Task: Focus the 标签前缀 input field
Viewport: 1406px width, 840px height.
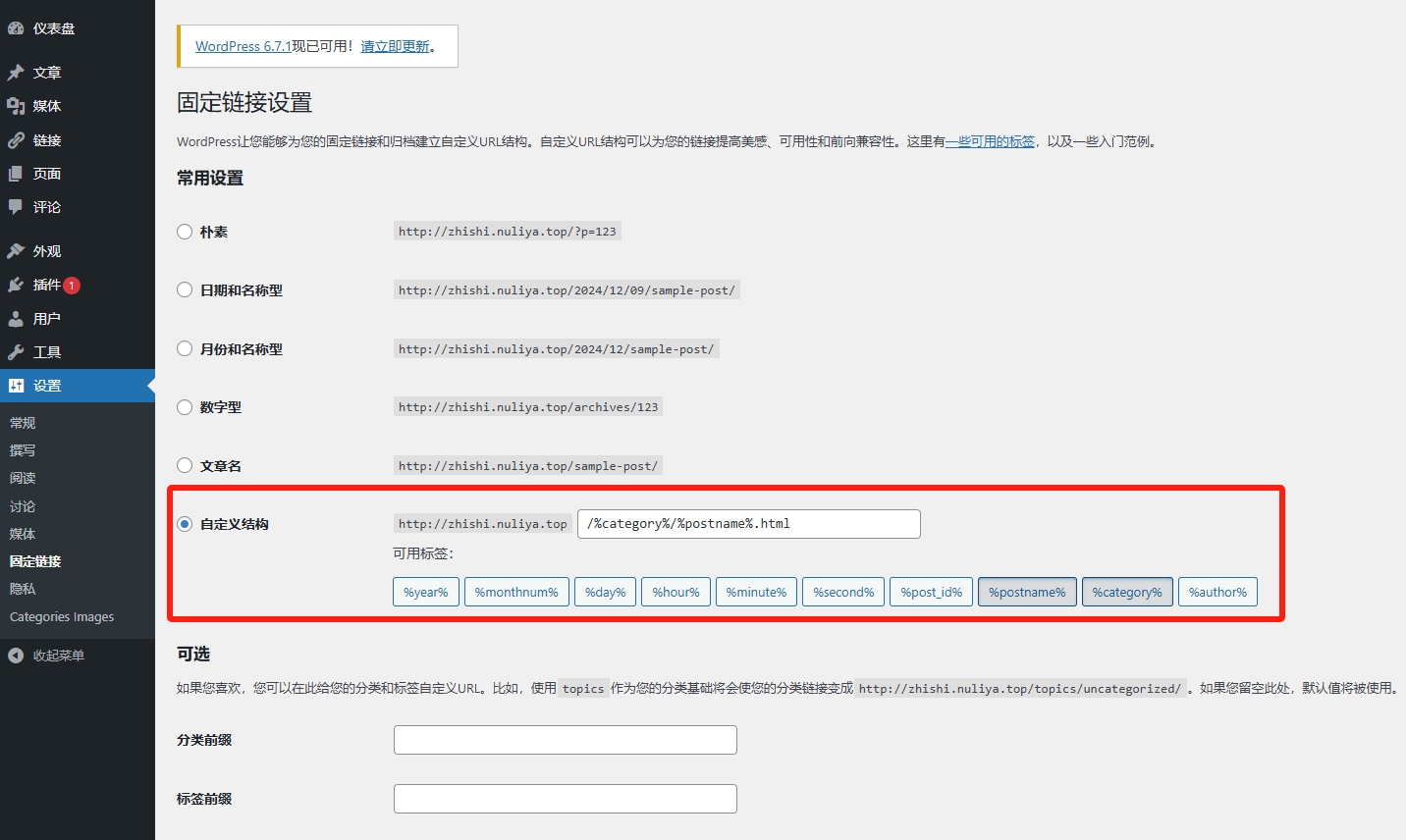Action: point(566,799)
